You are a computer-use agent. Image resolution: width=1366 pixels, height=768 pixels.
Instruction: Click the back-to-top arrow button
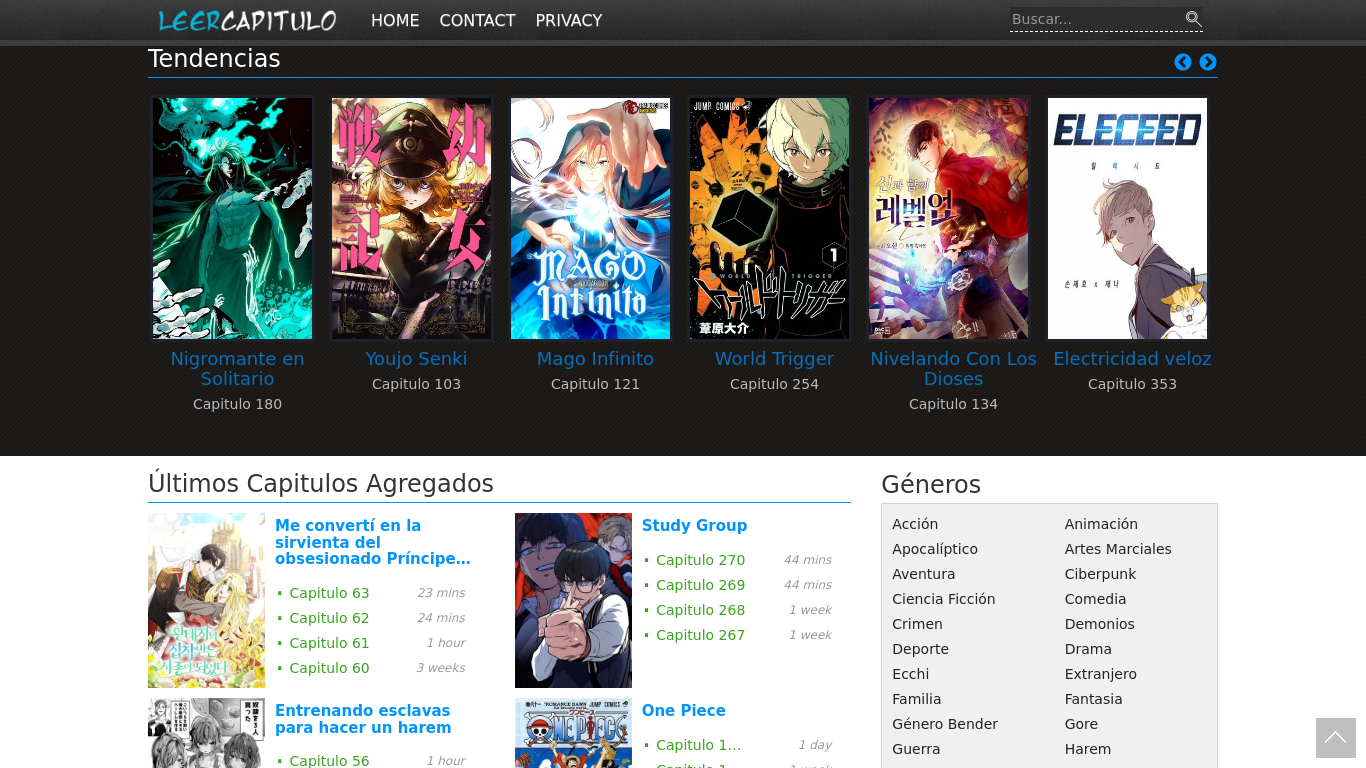point(1336,738)
